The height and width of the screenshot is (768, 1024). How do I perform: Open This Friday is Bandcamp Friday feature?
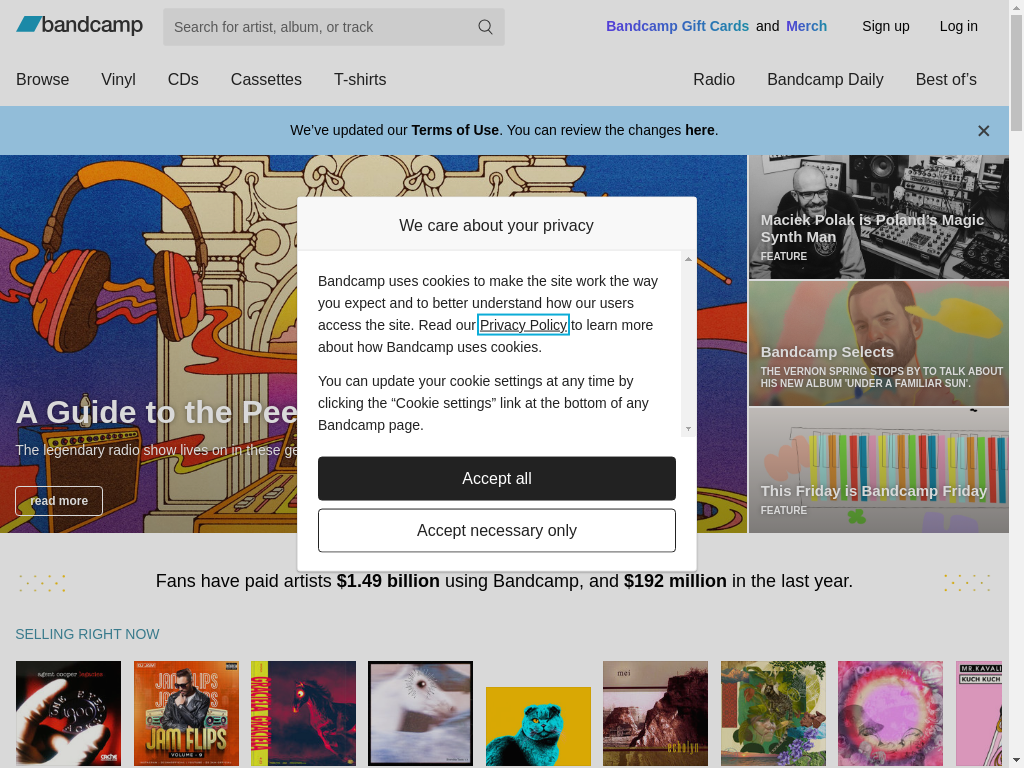point(878,470)
